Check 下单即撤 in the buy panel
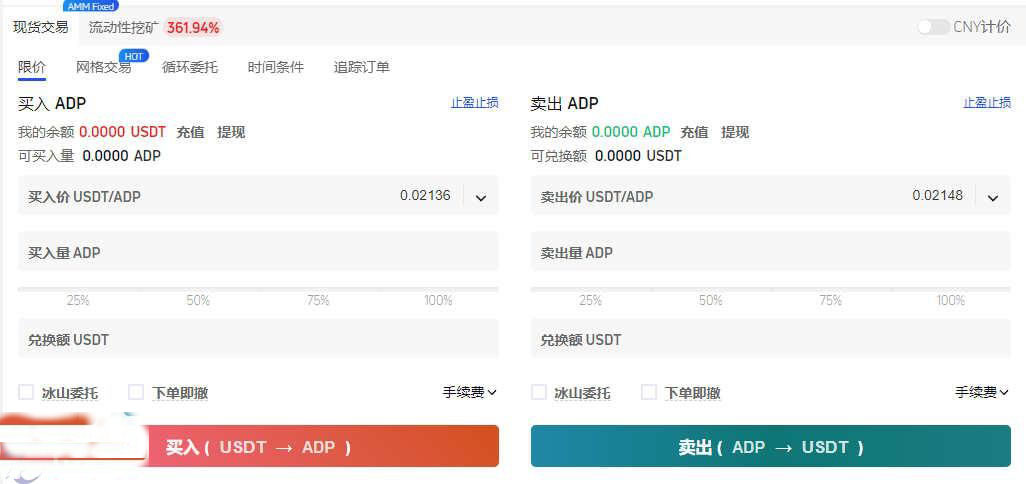The image size is (1026, 484). click(136, 393)
